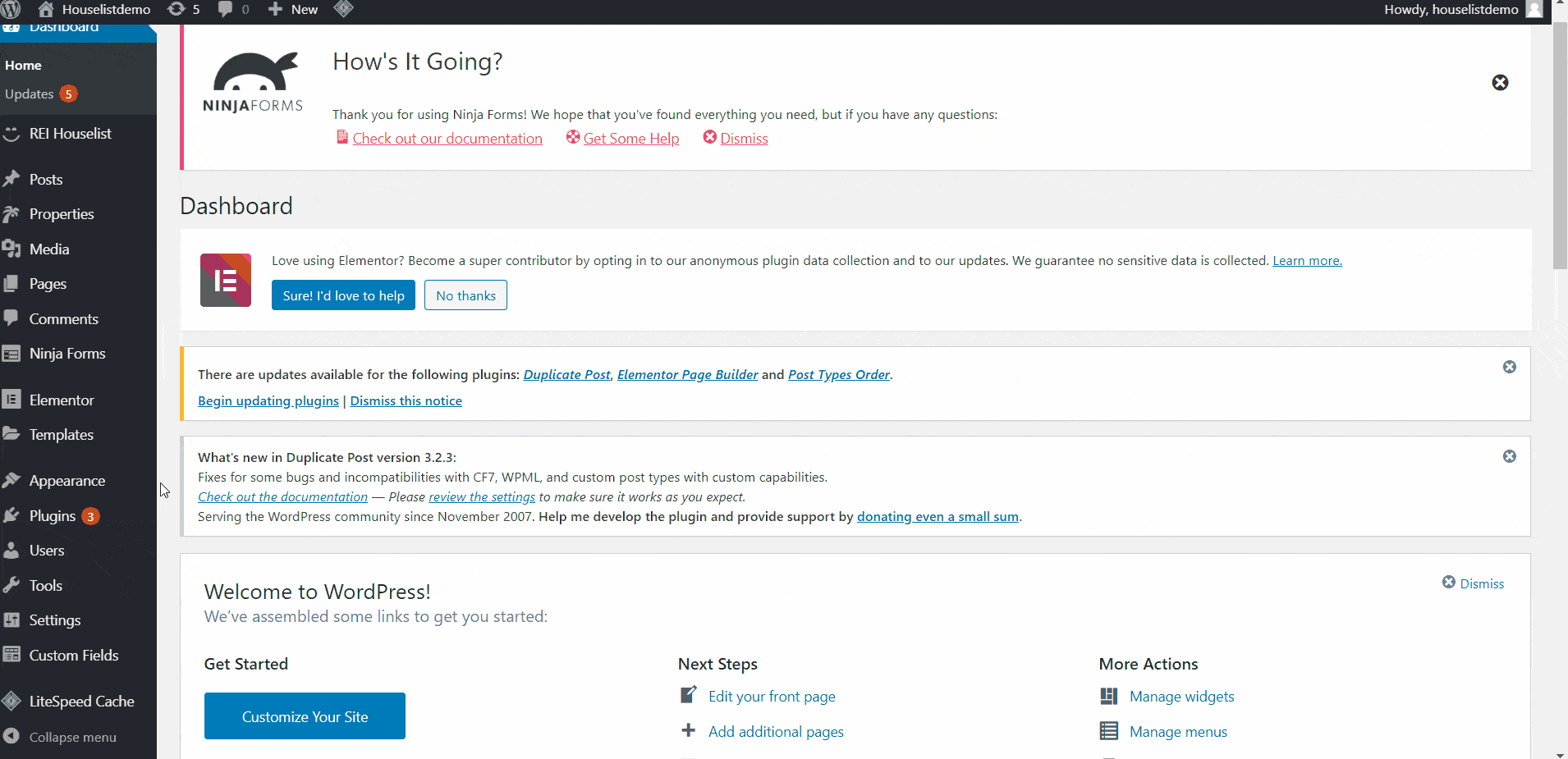Click Edit your front page link
Screen dimensions: 1568x759
click(772, 697)
